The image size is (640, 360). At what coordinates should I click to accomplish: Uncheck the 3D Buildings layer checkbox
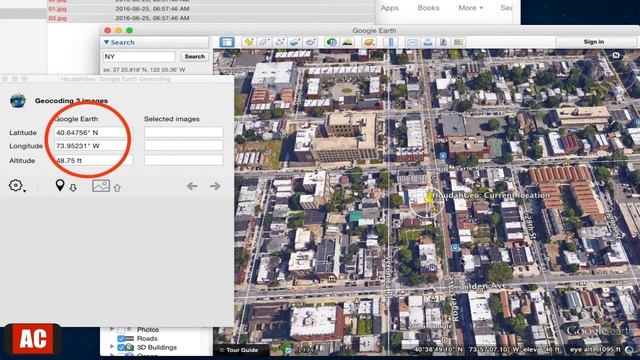point(121,347)
